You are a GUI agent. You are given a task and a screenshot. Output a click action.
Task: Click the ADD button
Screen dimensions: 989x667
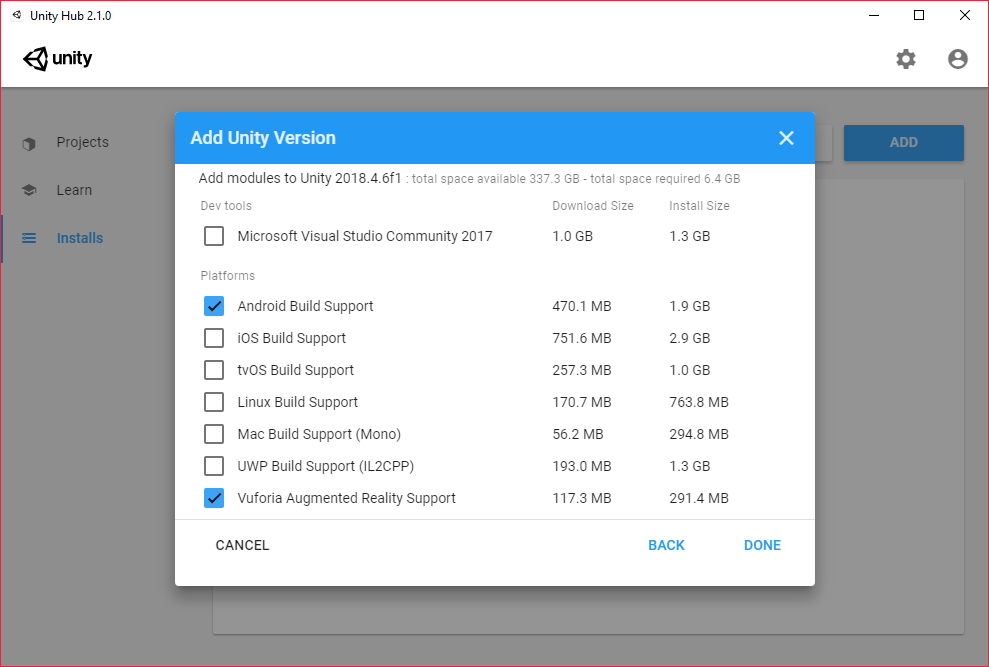coord(903,143)
